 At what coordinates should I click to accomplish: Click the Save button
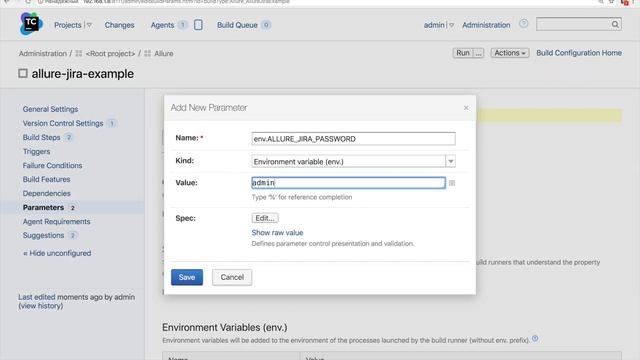187,277
